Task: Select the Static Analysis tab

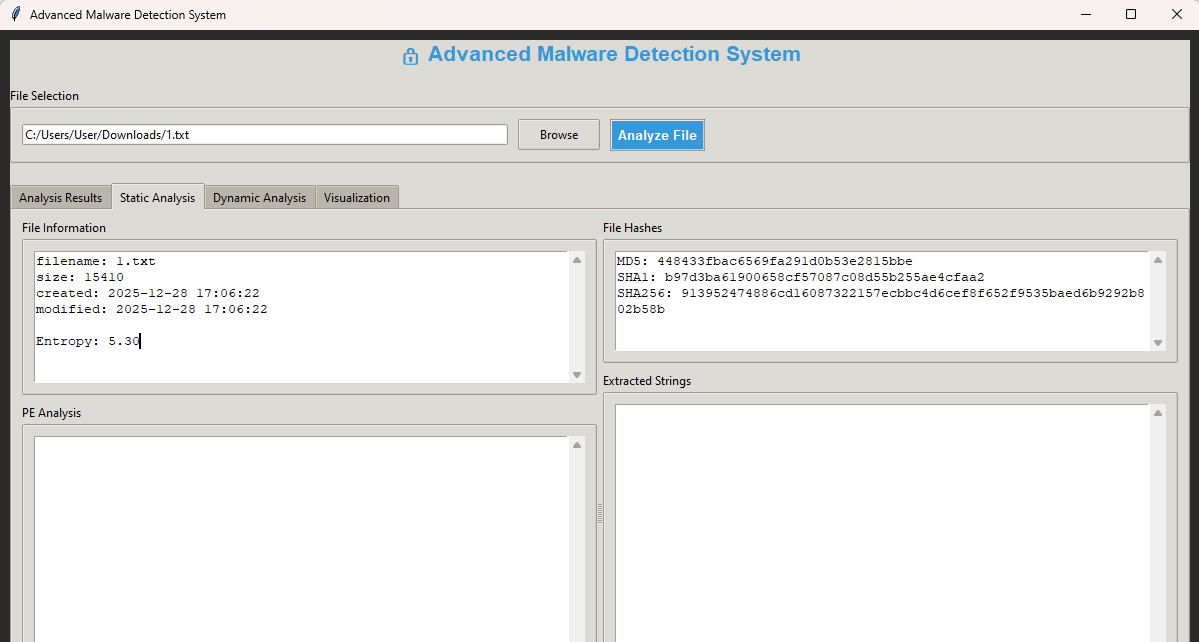Action: point(157,197)
